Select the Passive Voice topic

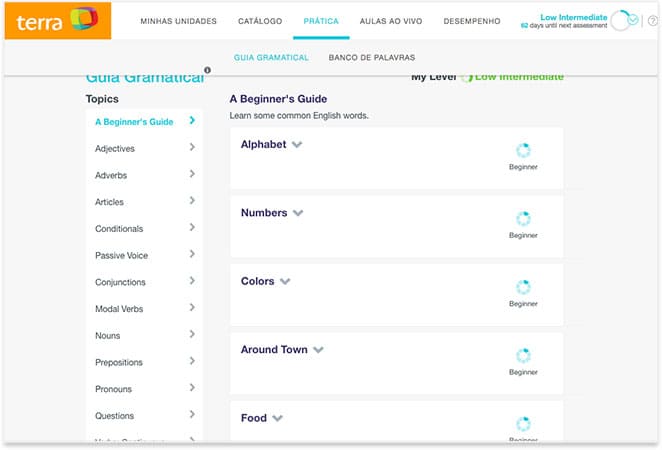point(121,256)
